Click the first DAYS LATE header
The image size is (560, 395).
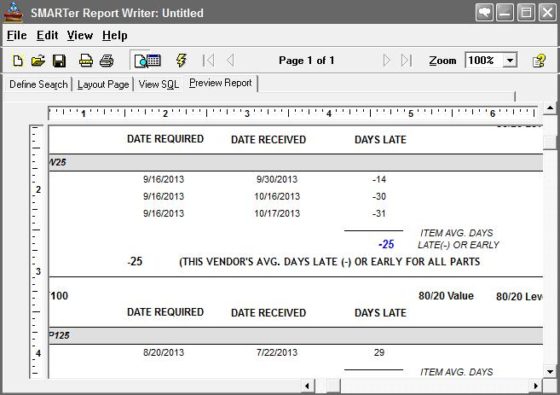point(380,140)
